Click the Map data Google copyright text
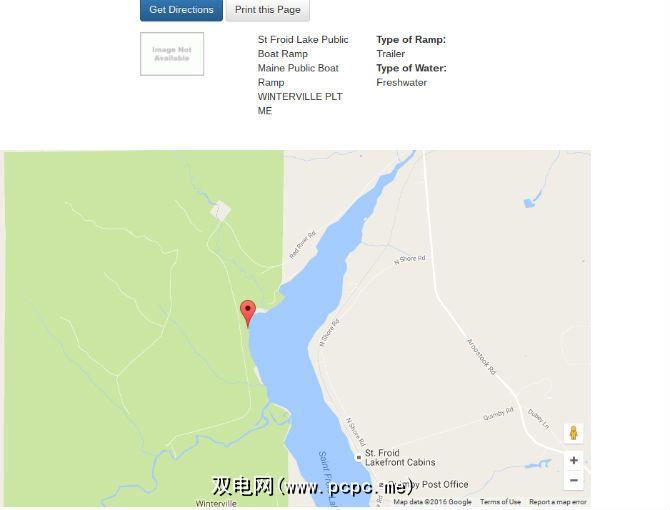This screenshot has width=670, height=510. pyautogui.click(x=432, y=502)
